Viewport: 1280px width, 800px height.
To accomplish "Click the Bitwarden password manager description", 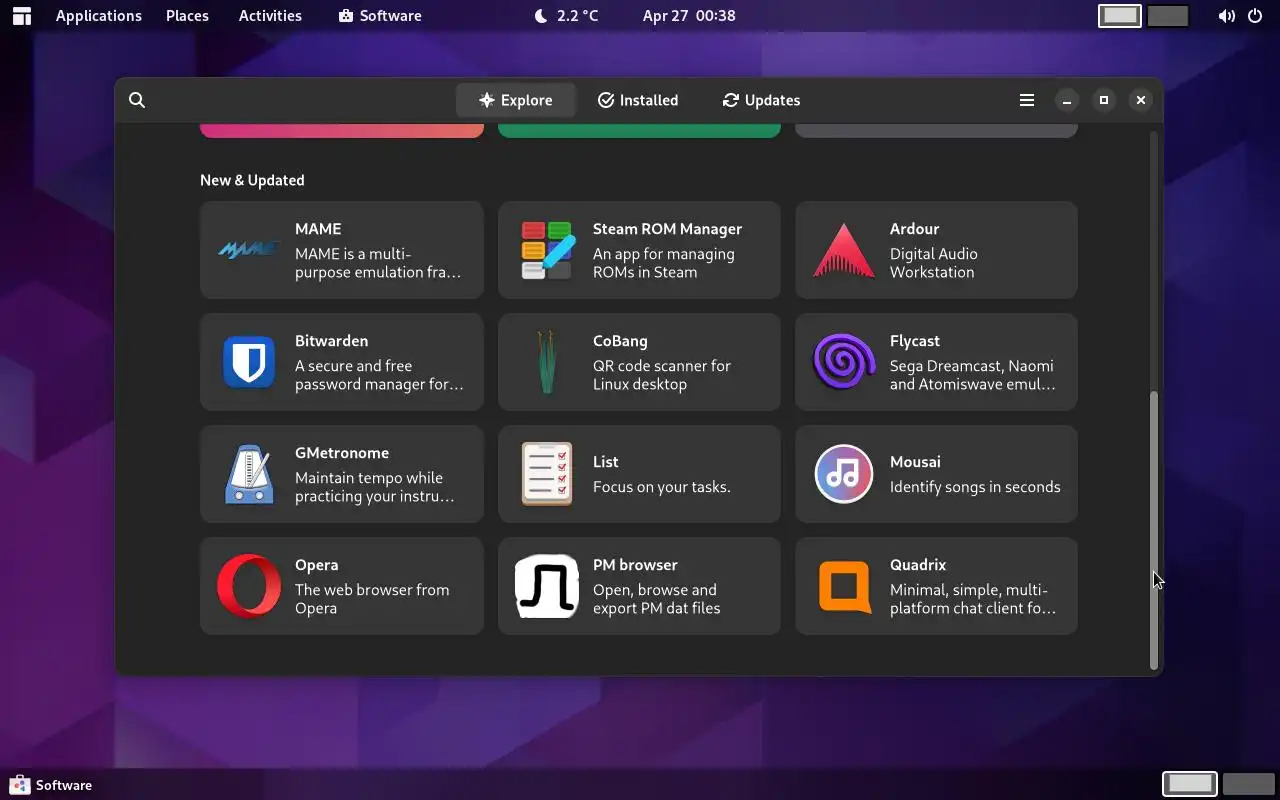I will (379, 375).
